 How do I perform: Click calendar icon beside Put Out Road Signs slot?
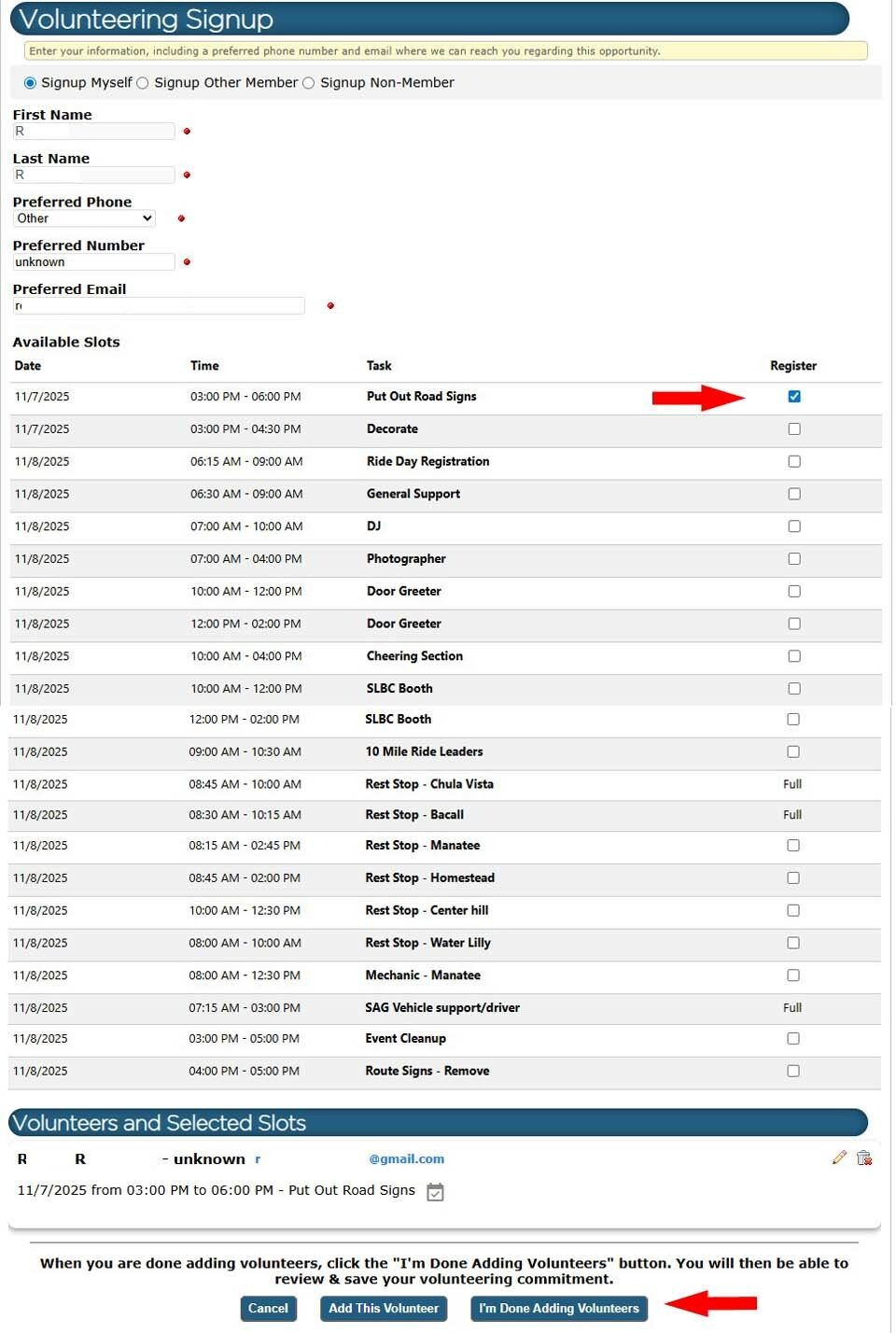coord(435,1192)
